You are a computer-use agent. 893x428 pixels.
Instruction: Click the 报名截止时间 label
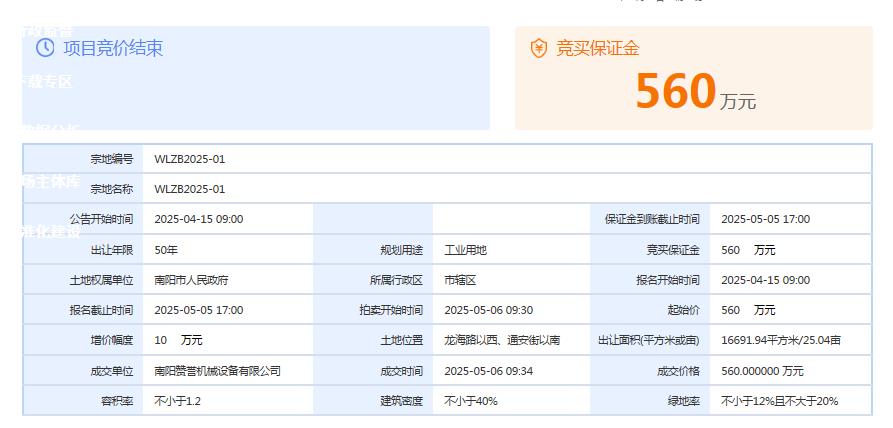(x=101, y=310)
